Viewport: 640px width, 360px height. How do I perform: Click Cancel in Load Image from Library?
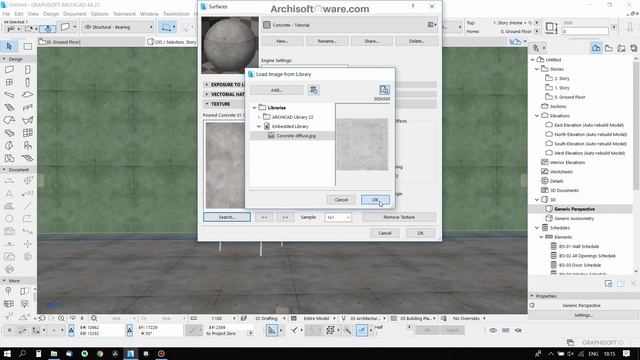click(341, 200)
